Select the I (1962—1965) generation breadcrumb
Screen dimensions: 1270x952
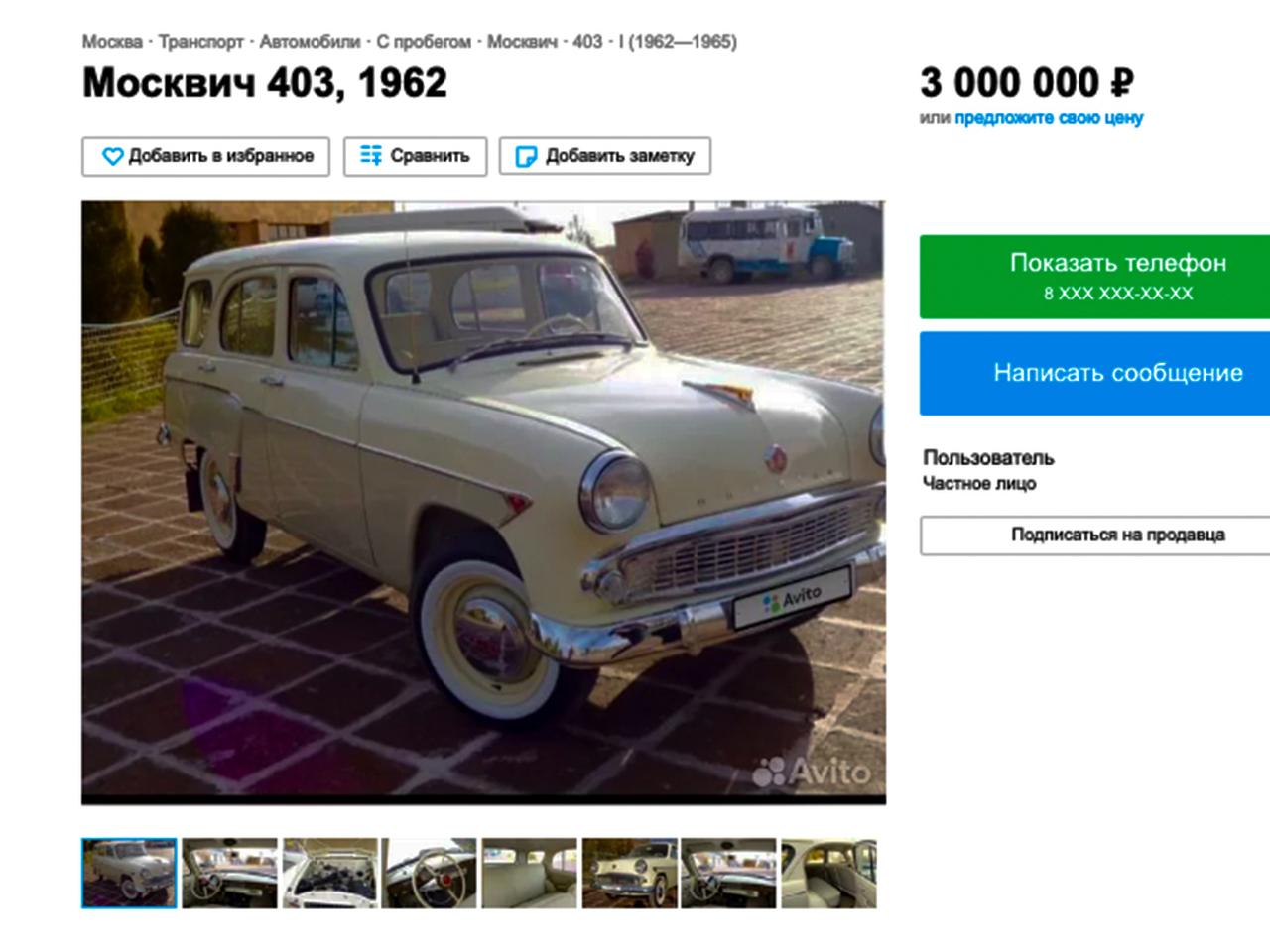tap(678, 42)
